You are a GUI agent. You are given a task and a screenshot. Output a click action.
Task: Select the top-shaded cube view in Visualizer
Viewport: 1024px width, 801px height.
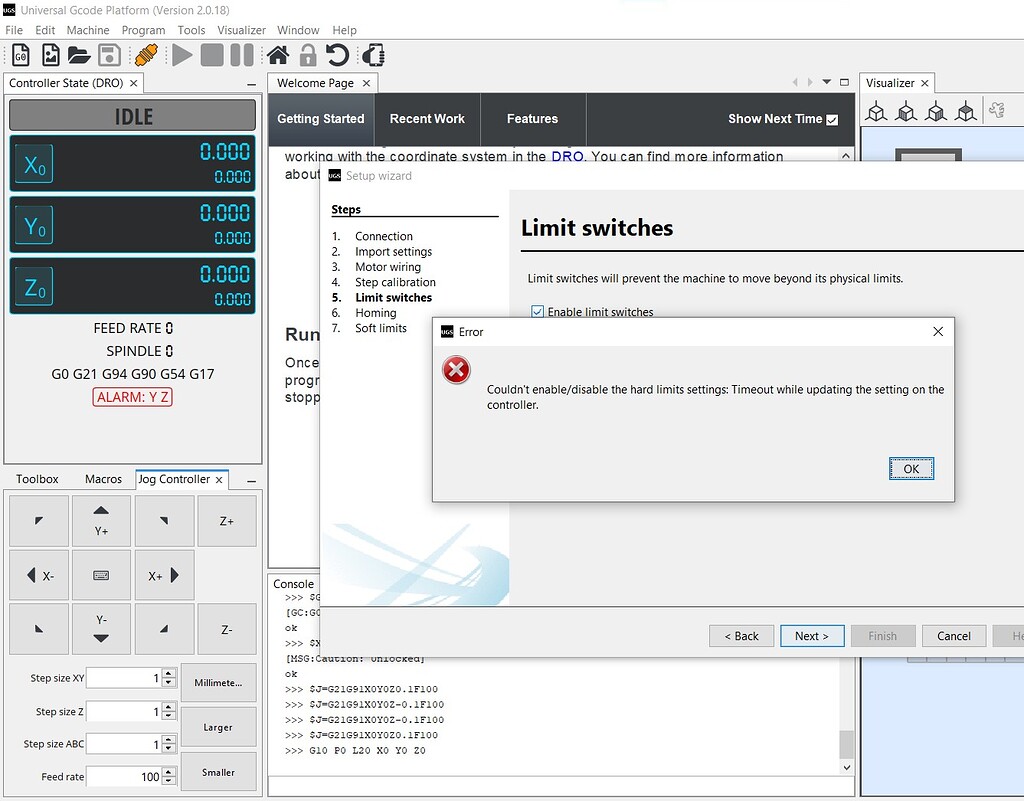[966, 112]
